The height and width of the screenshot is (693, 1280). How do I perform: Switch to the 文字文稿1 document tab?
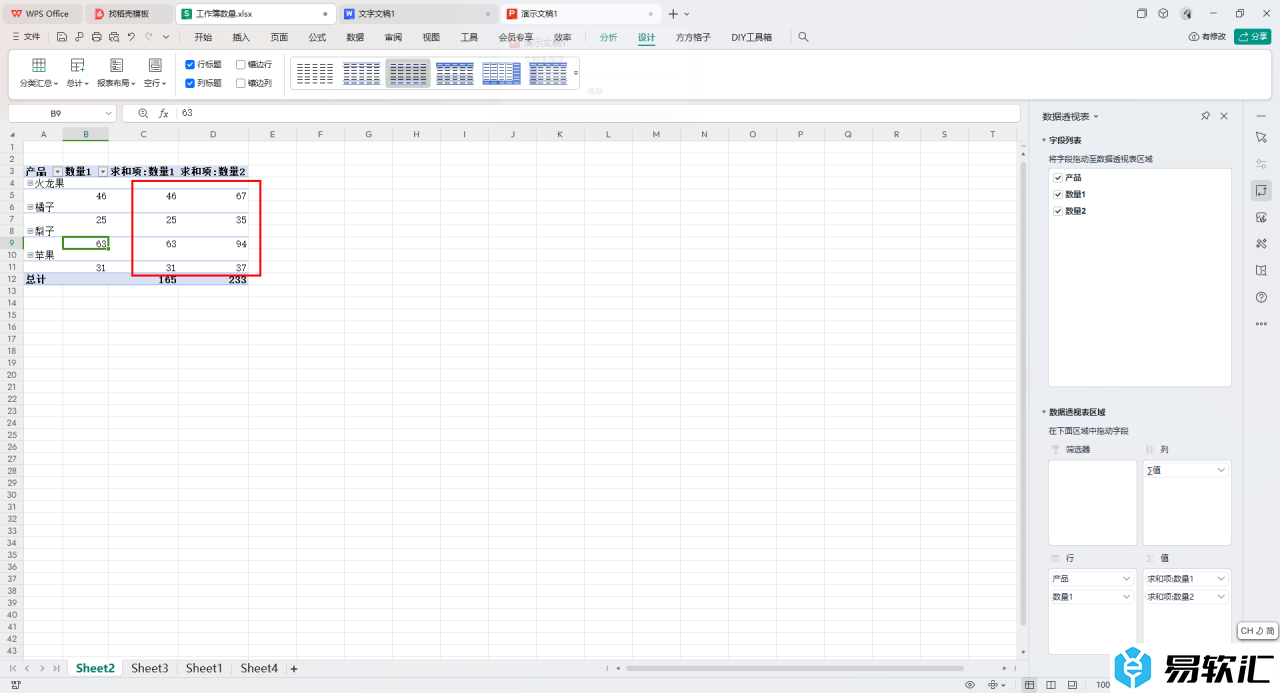tap(417, 14)
